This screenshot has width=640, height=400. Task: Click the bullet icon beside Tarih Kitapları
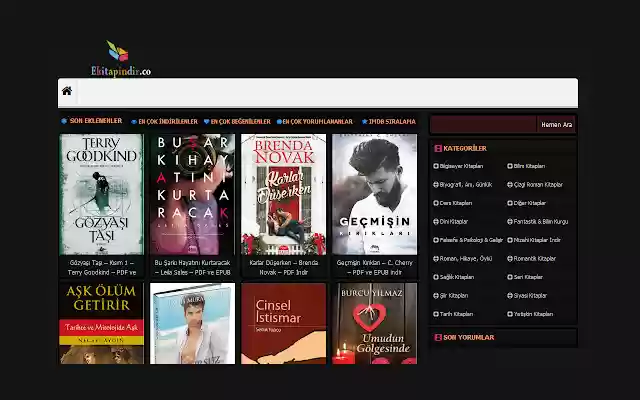point(436,314)
